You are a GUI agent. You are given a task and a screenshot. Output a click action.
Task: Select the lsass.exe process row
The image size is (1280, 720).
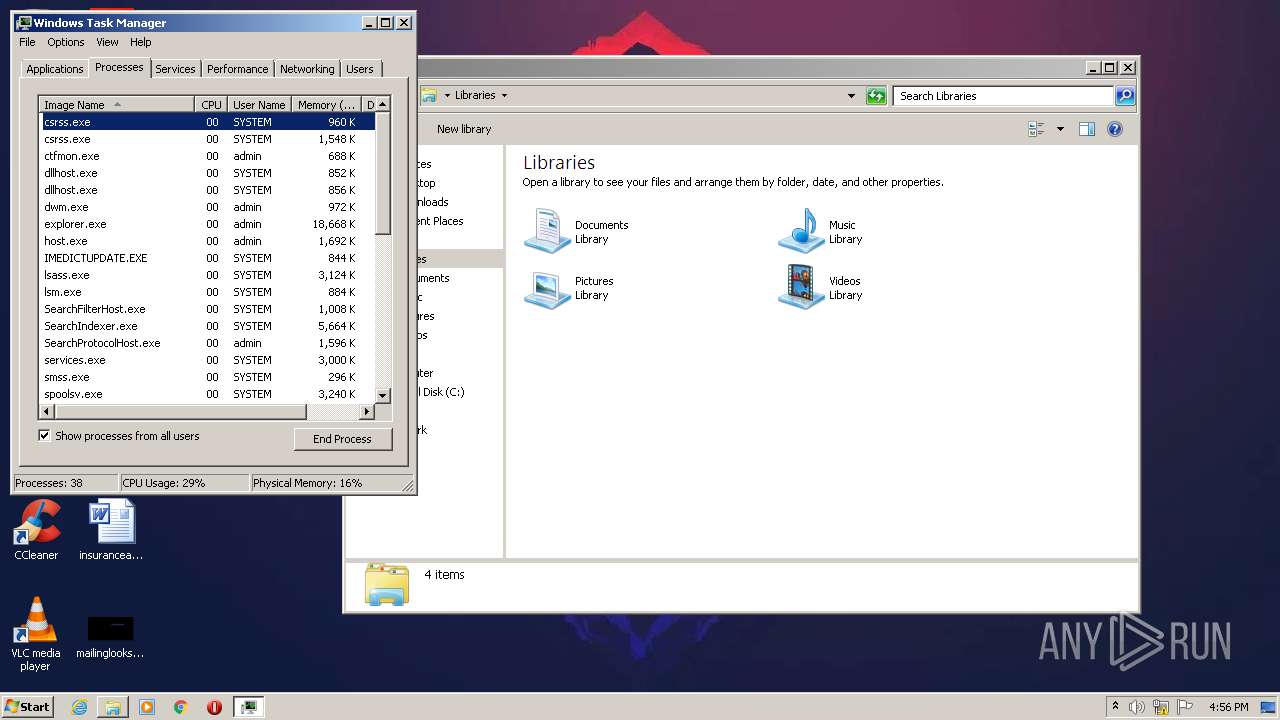pos(207,275)
